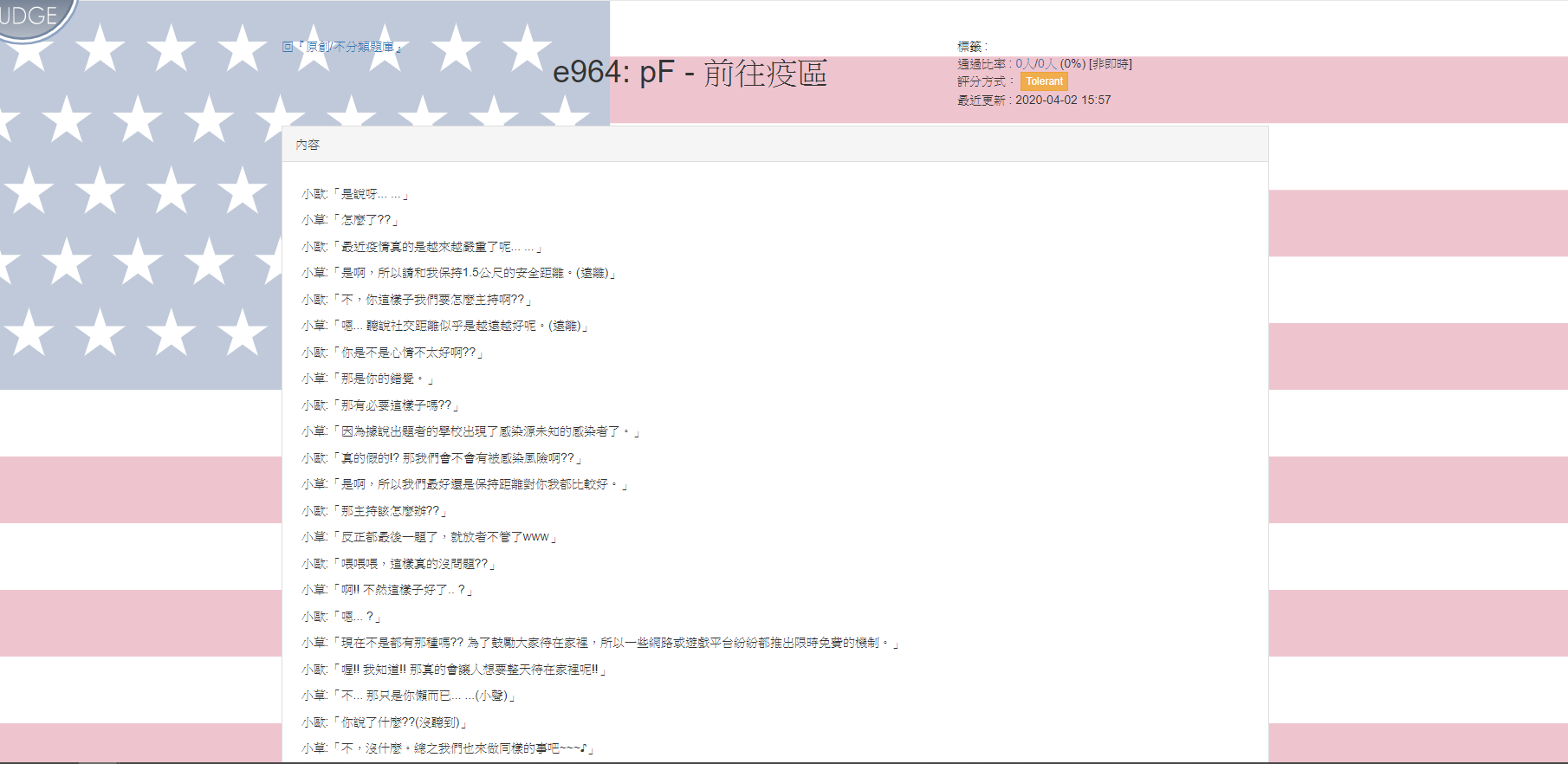Click the line about 感染源未知的感染者
Screen dimensions: 1568x764
point(470,431)
